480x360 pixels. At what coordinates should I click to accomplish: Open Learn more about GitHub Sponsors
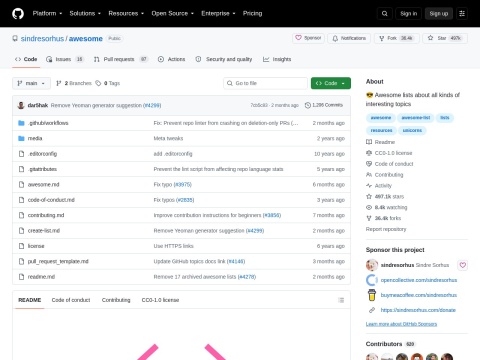click(x=401, y=324)
